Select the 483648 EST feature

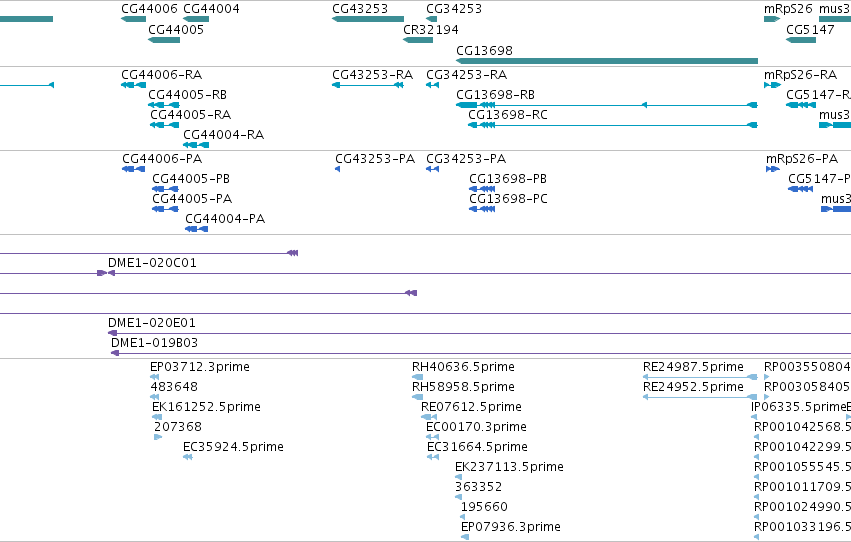pyautogui.click(x=155, y=397)
